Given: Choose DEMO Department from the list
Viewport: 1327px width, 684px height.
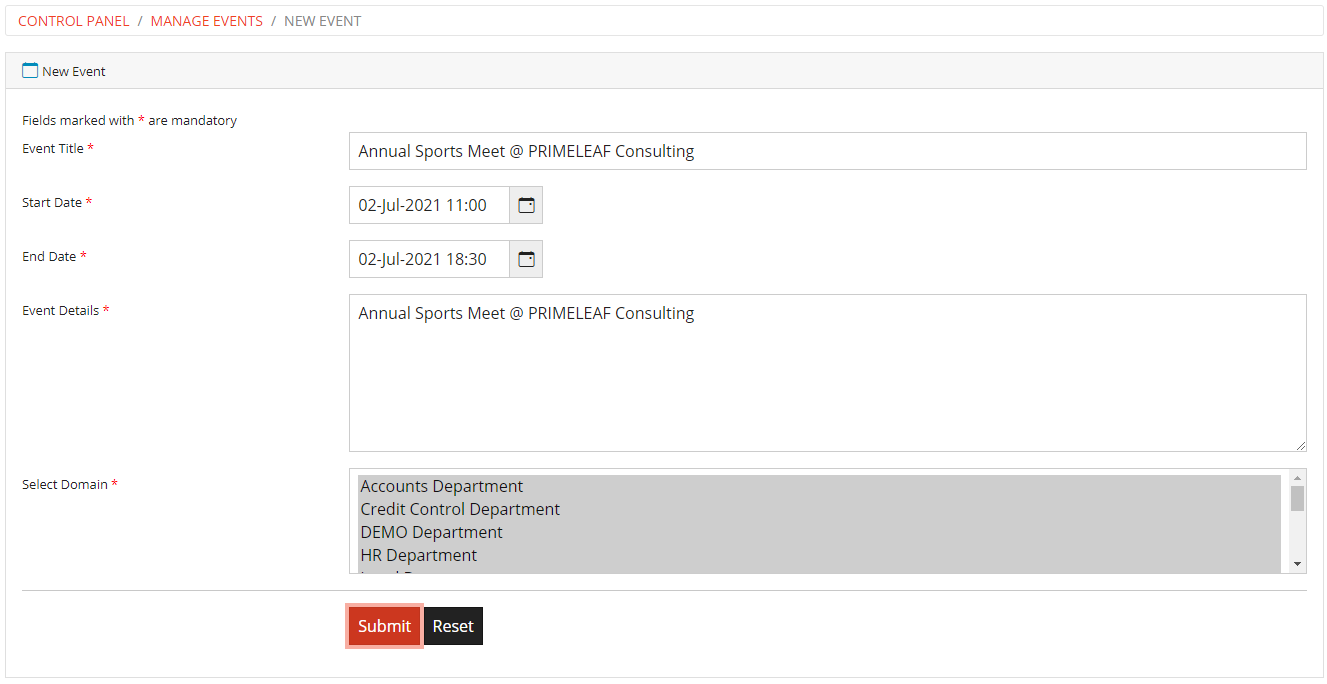Looking at the screenshot, I should (819, 532).
